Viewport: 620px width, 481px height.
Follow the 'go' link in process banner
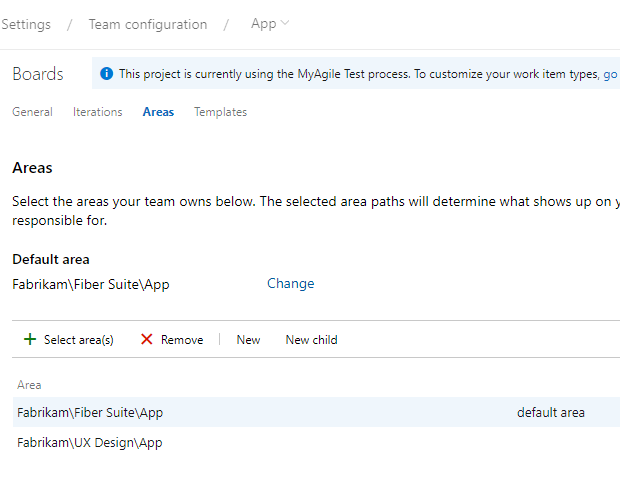coord(610,74)
